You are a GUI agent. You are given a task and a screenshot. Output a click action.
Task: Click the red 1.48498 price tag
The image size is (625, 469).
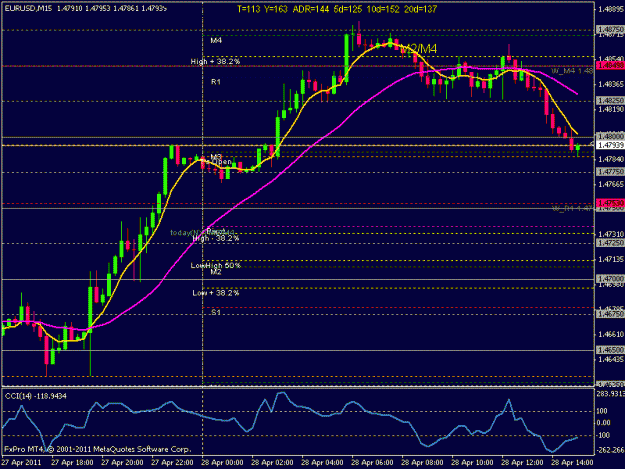[610, 65]
